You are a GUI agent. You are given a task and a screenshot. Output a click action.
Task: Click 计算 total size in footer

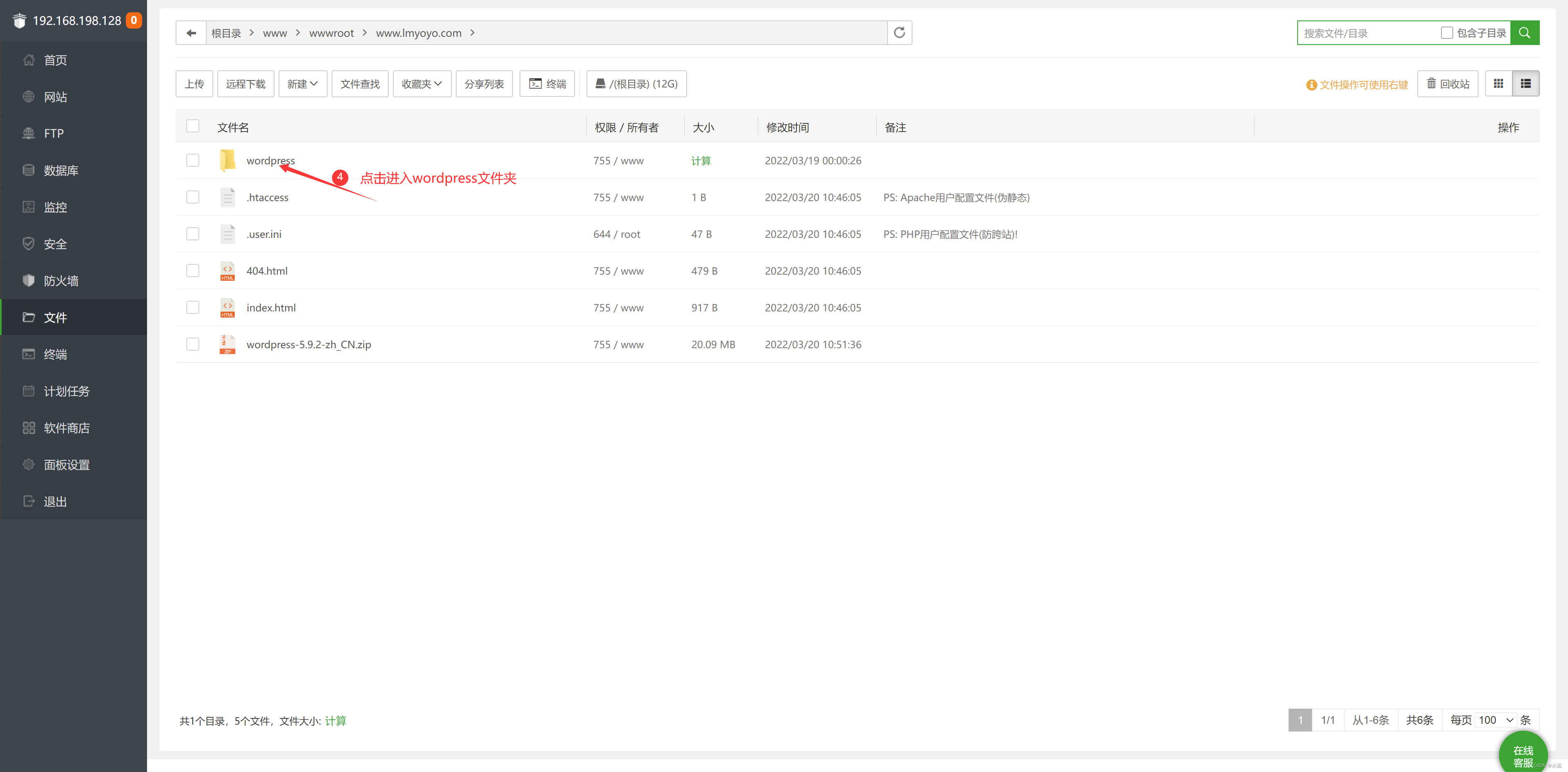(335, 721)
